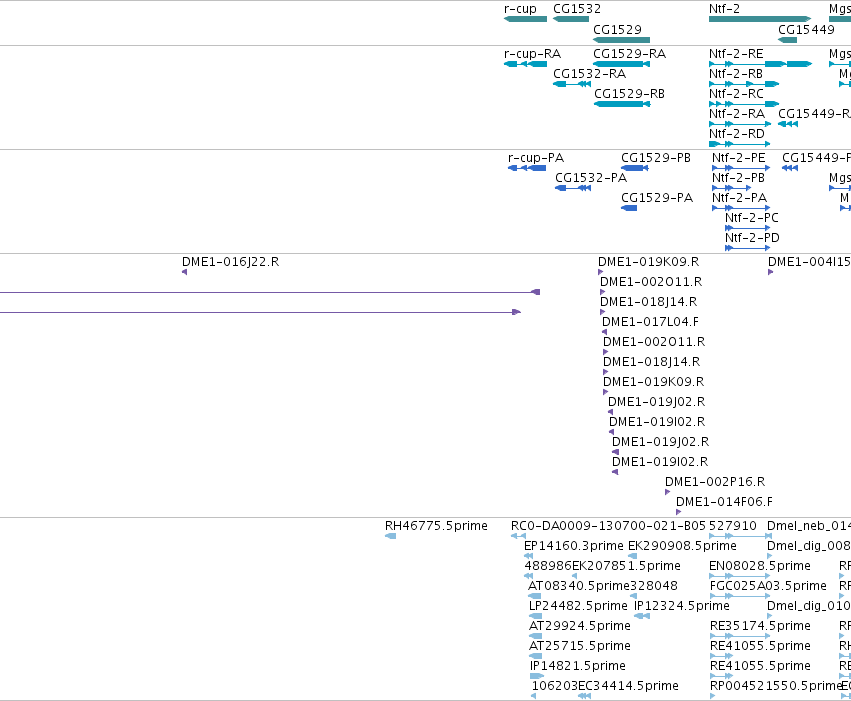
Task: Select the Ntf-2-RB transcript label
Action: pos(736,74)
